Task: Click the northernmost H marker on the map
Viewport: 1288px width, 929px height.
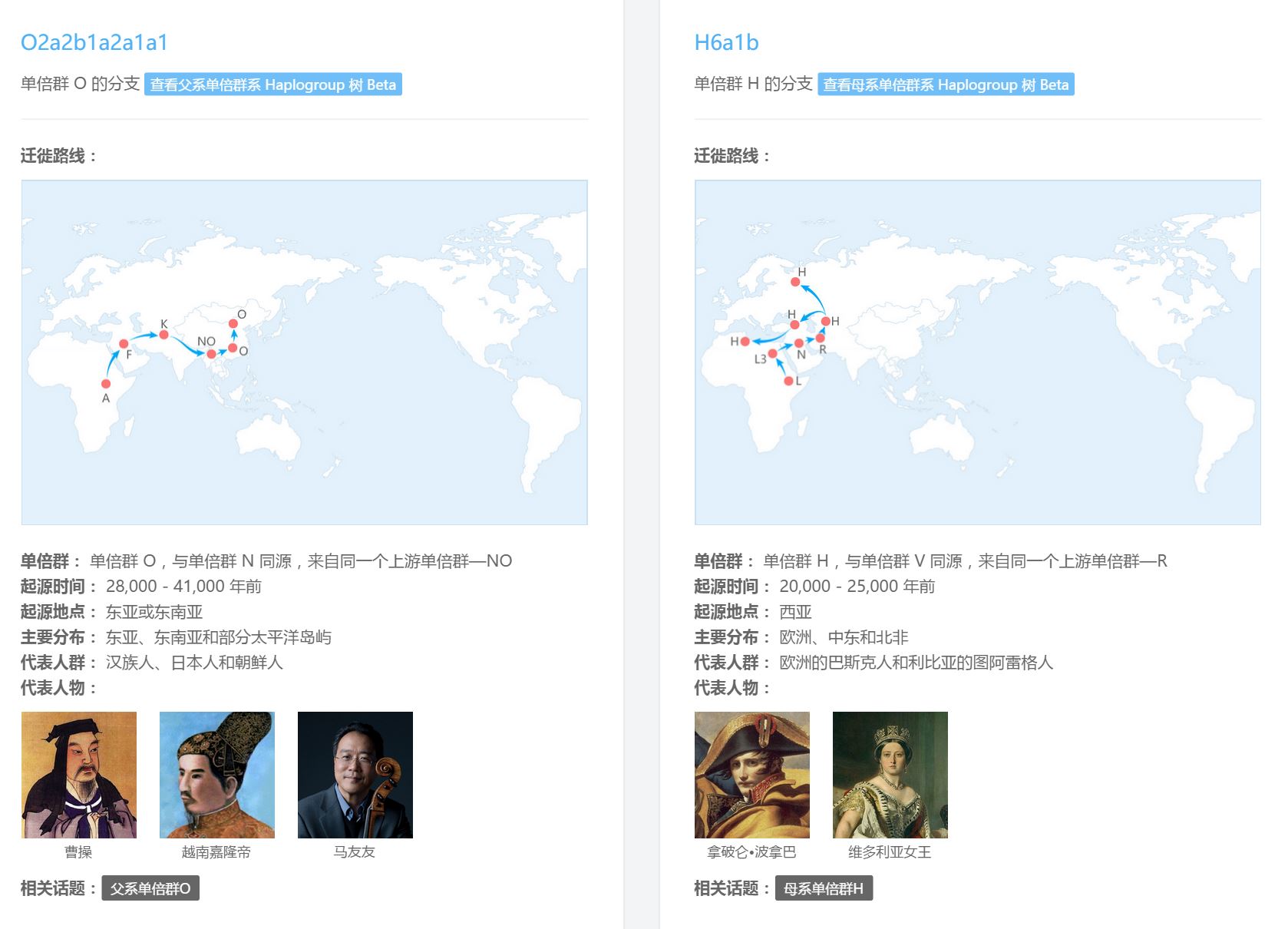Action: point(795,282)
